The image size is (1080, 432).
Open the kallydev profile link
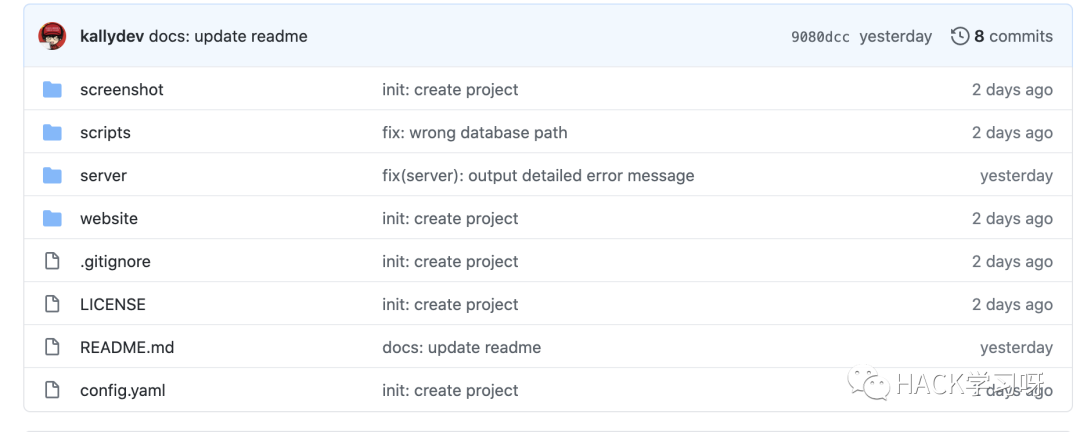click(112, 36)
